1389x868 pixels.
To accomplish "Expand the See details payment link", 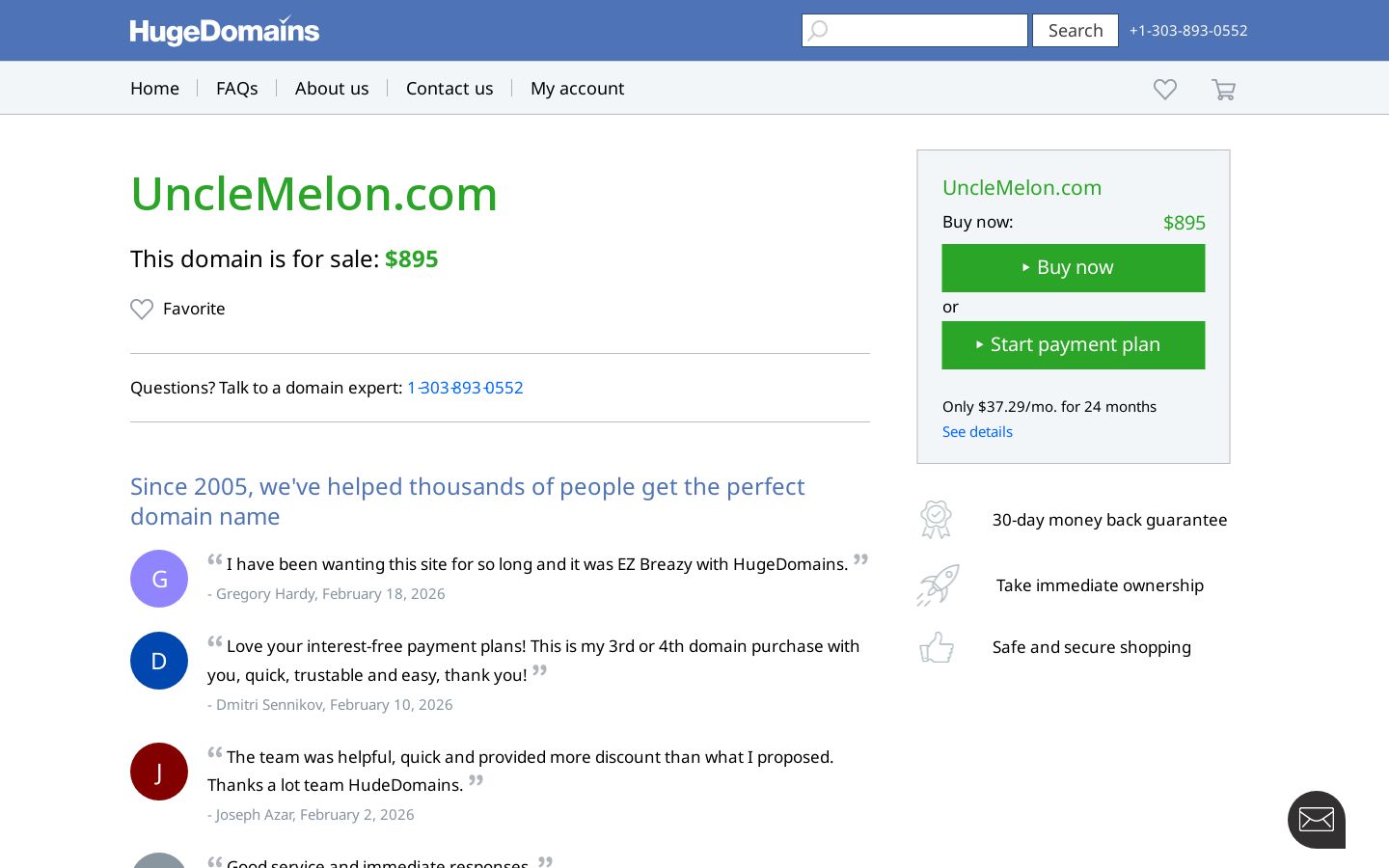I will [x=977, y=431].
